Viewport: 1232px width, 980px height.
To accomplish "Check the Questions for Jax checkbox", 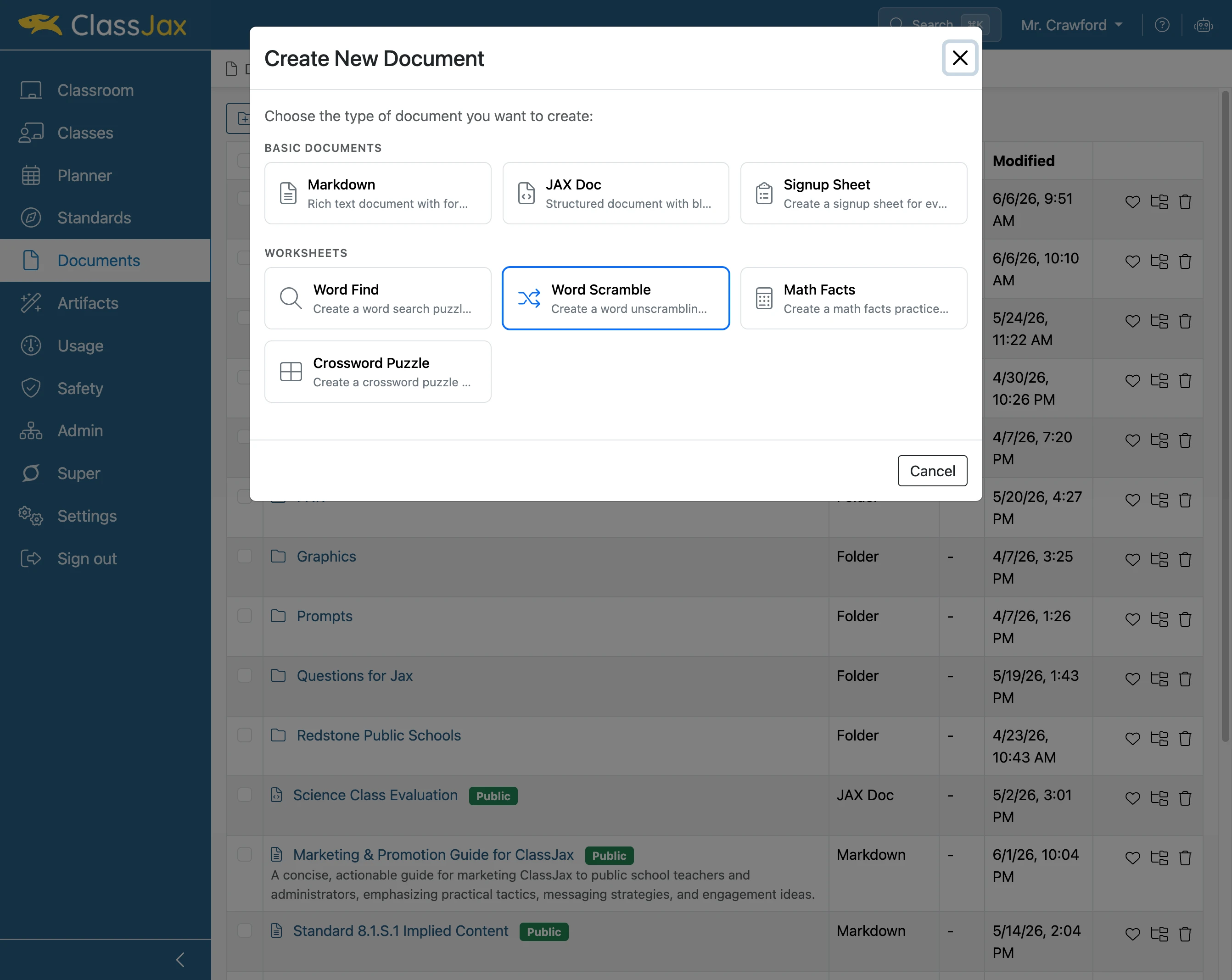I will tap(245, 676).
